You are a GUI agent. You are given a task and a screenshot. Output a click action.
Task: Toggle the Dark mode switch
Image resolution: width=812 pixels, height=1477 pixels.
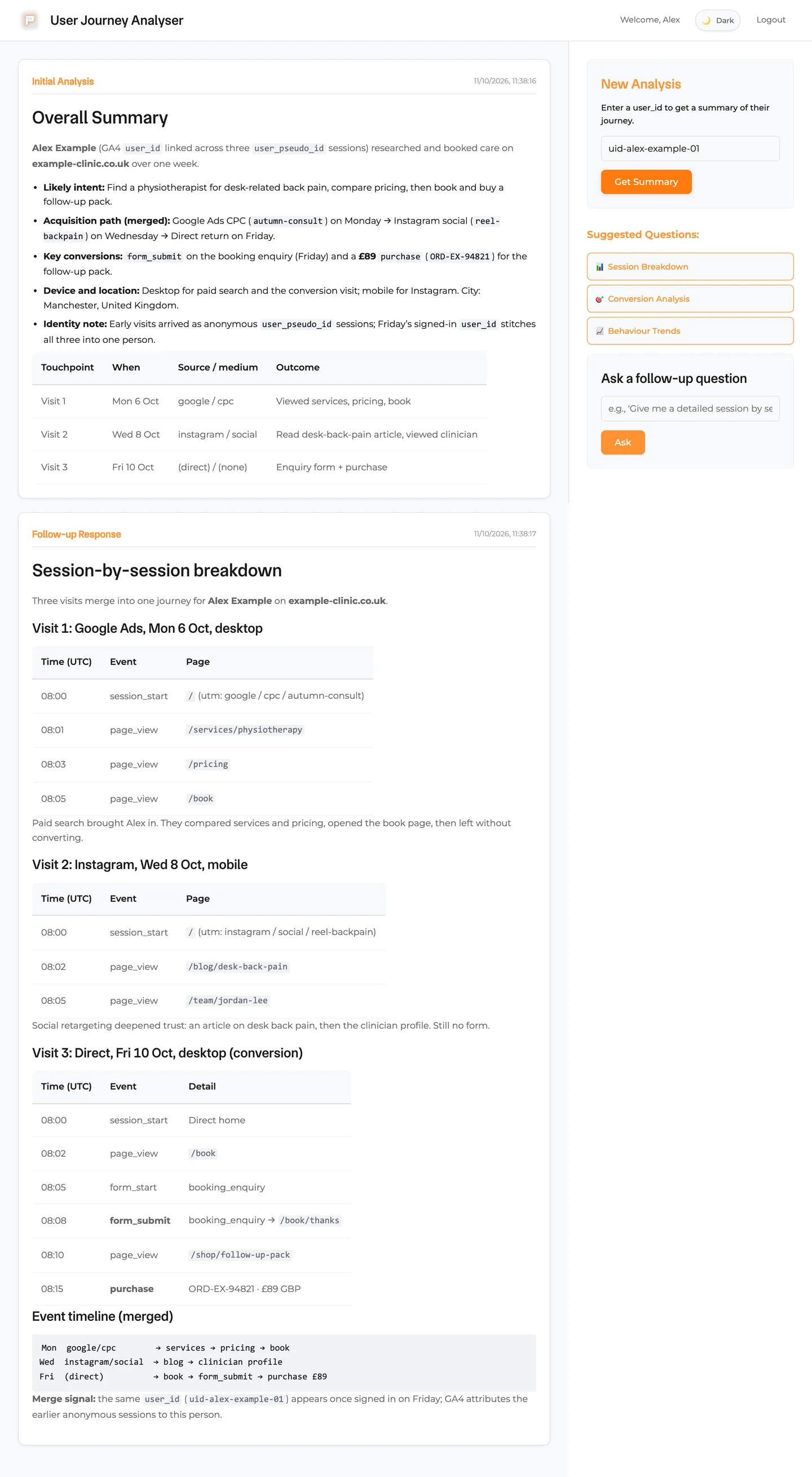click(x=717, y=20)
